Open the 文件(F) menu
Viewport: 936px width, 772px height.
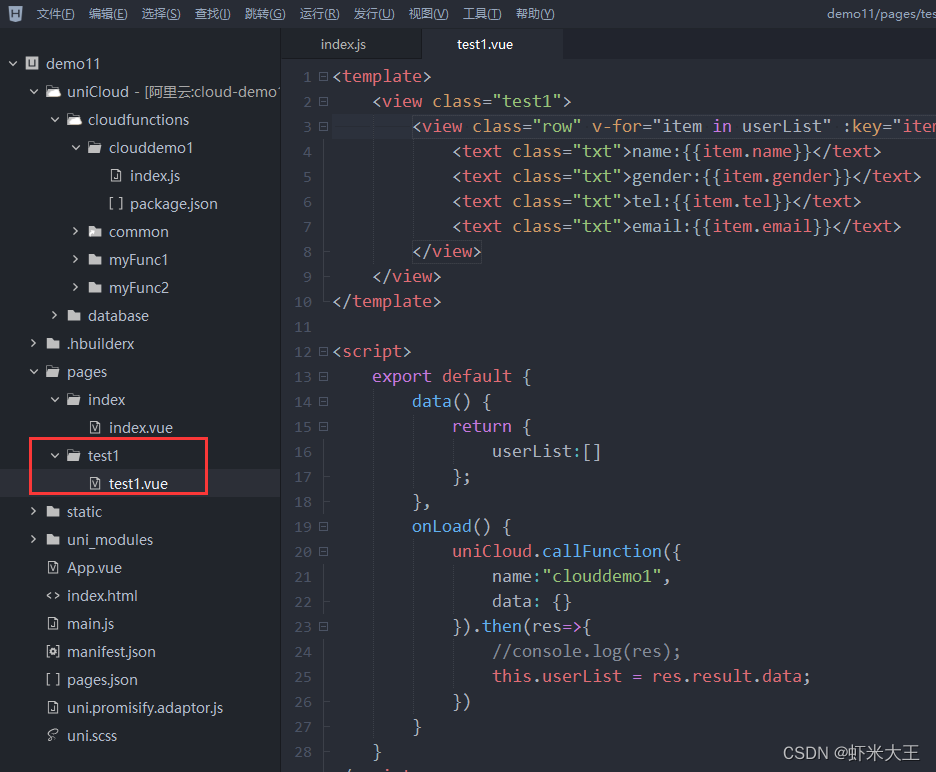pyautogui.click(x=56, y=14)
